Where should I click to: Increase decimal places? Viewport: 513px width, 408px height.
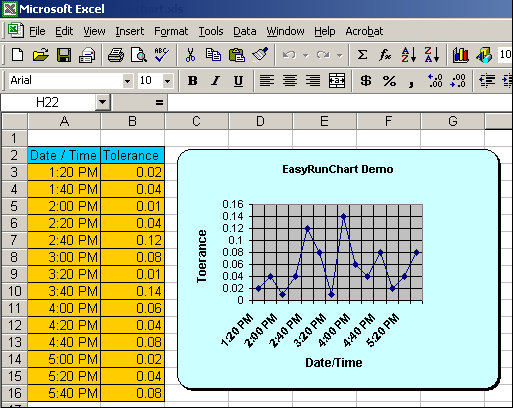(435, 81)
